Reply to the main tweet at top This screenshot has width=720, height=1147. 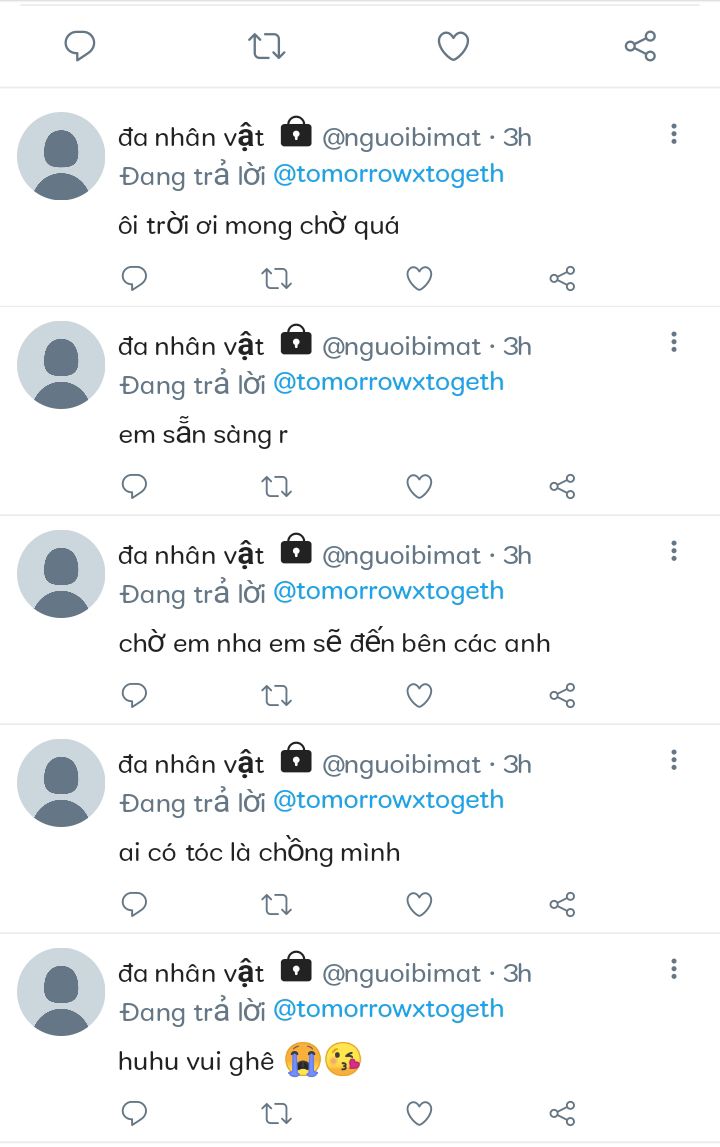[80, 46]
